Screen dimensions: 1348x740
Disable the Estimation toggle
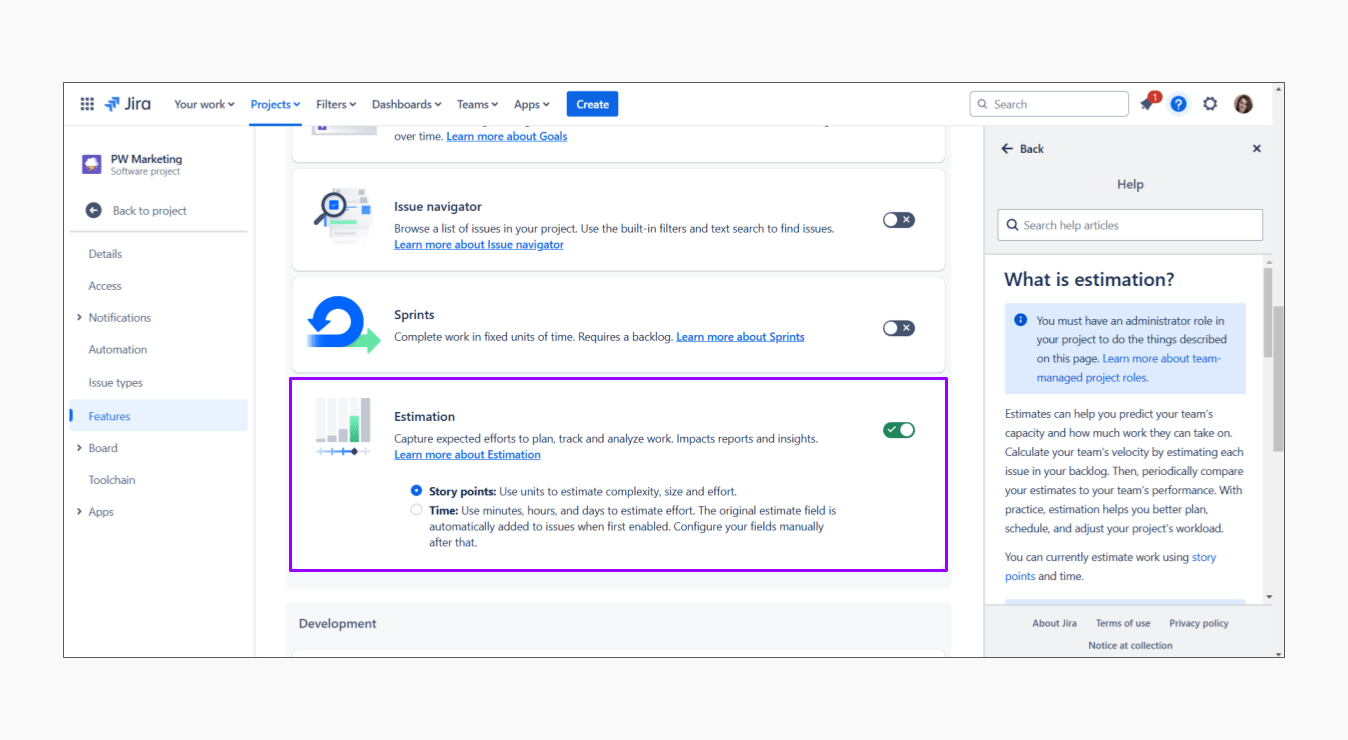pyautogui.click(x=898, y=430)
